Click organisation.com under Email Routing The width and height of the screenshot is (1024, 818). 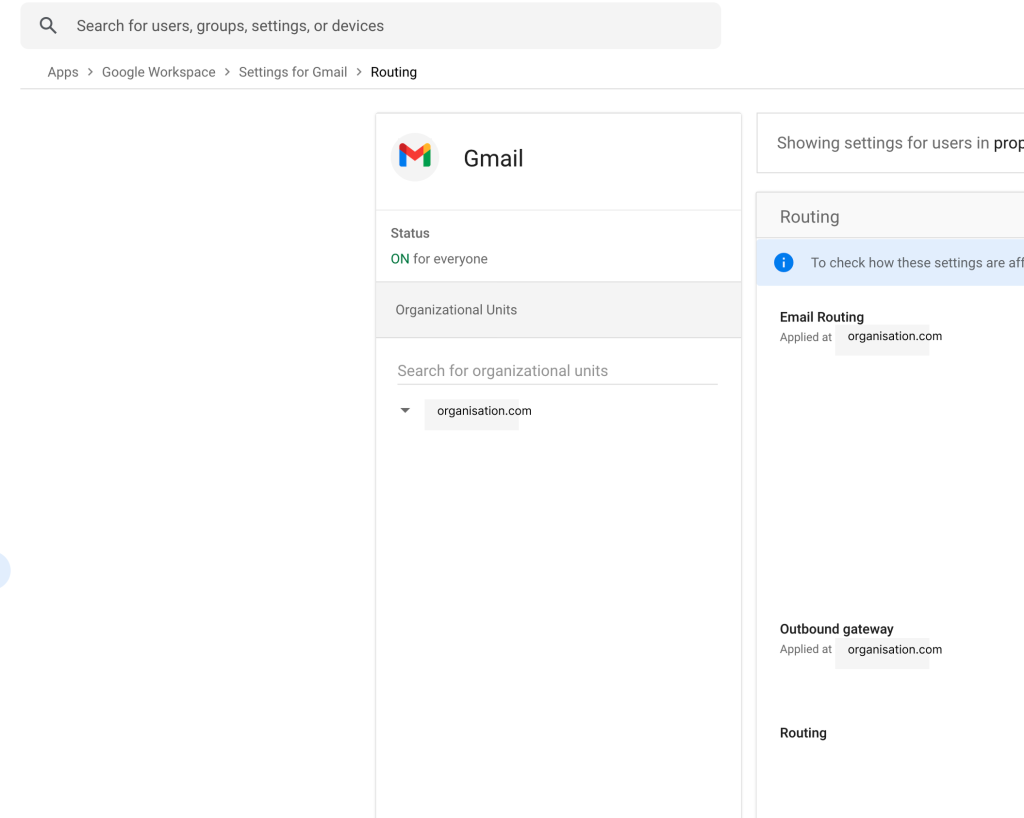[x=895, y=336]
